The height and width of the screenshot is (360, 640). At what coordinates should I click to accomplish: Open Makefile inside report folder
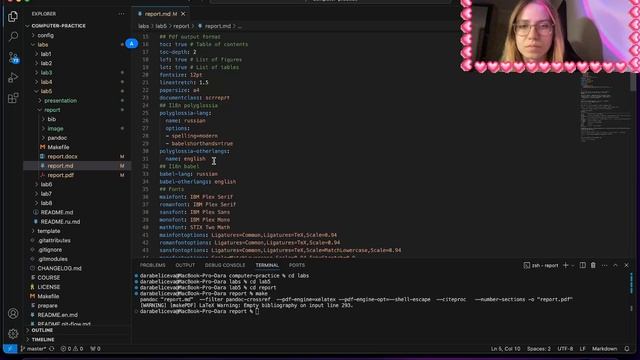(58, 147)
